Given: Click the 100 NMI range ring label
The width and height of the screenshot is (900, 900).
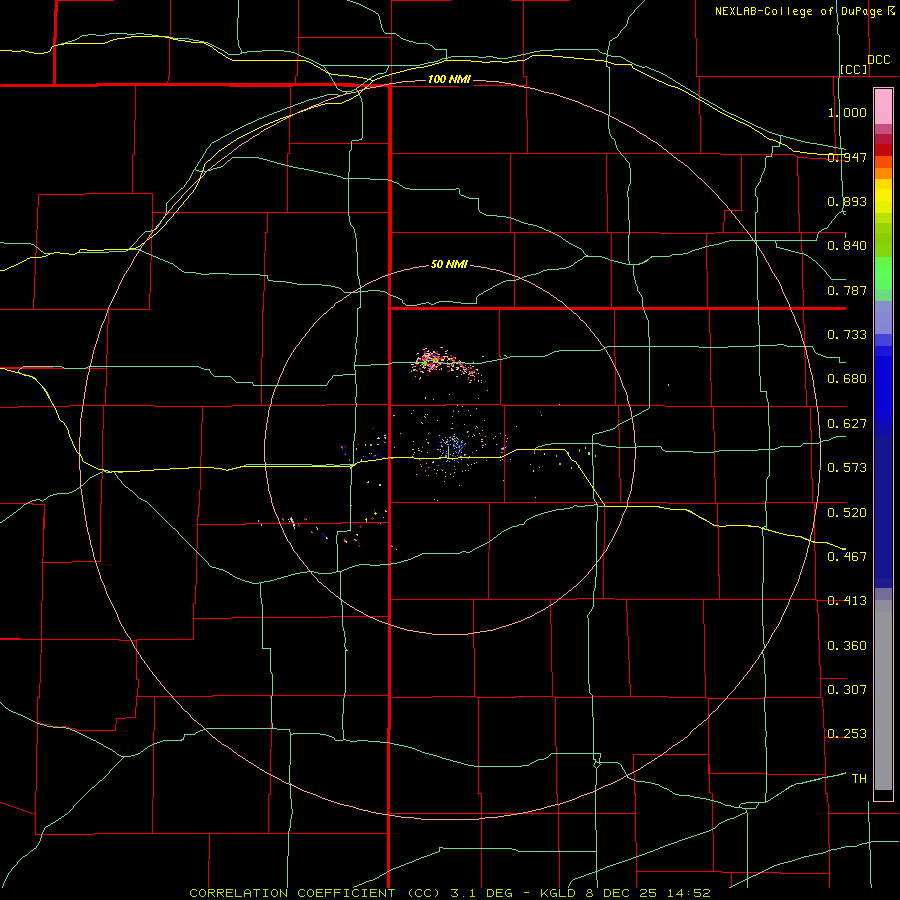Looking at the screenshot, I should coord(449,79).
